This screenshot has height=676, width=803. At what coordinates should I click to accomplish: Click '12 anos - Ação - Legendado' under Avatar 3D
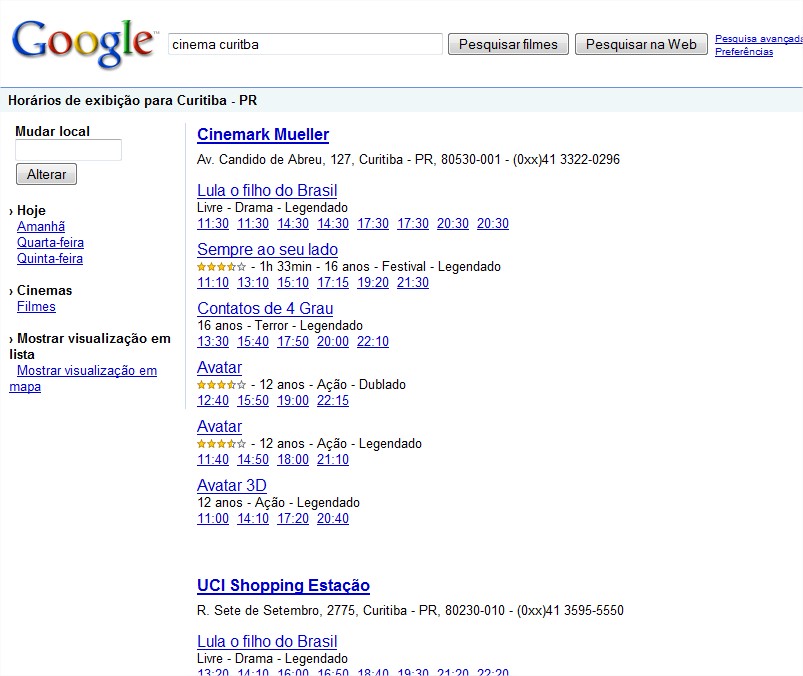(x=279, y=502)
